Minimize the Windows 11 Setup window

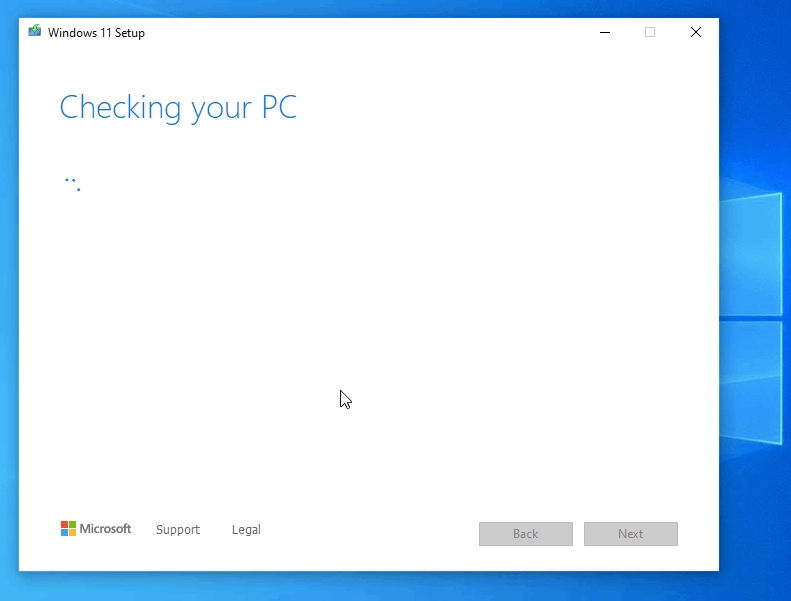tap(605, 32)
